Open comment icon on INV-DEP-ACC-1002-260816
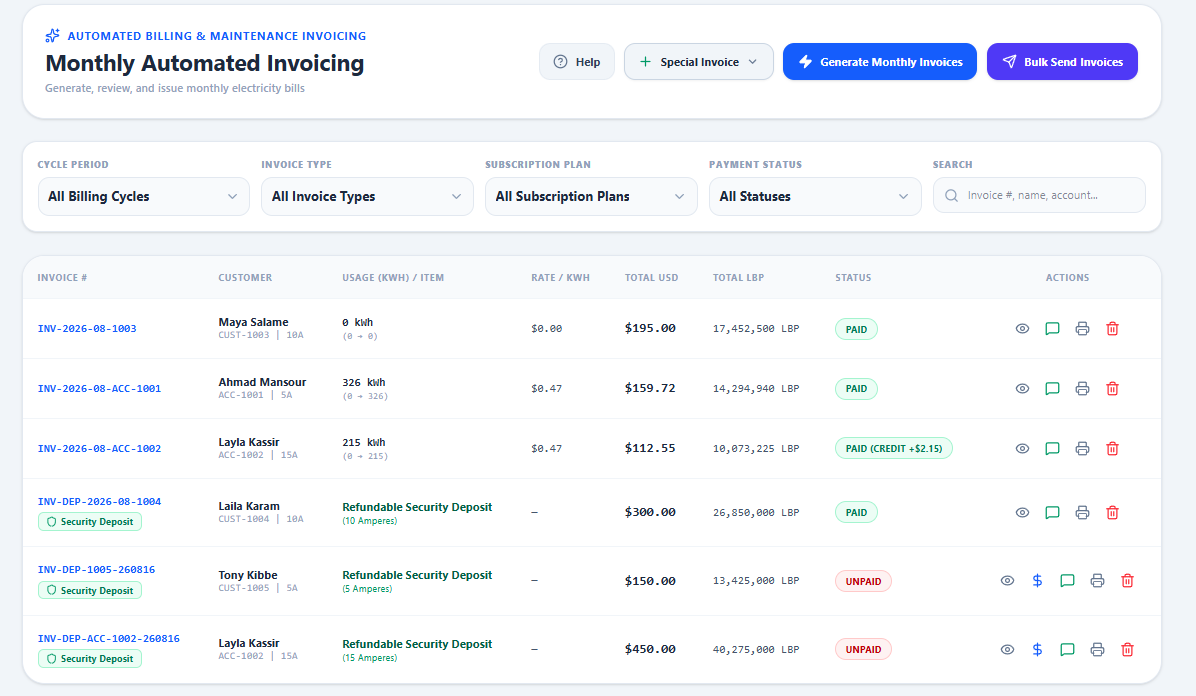 point(1067,649)
